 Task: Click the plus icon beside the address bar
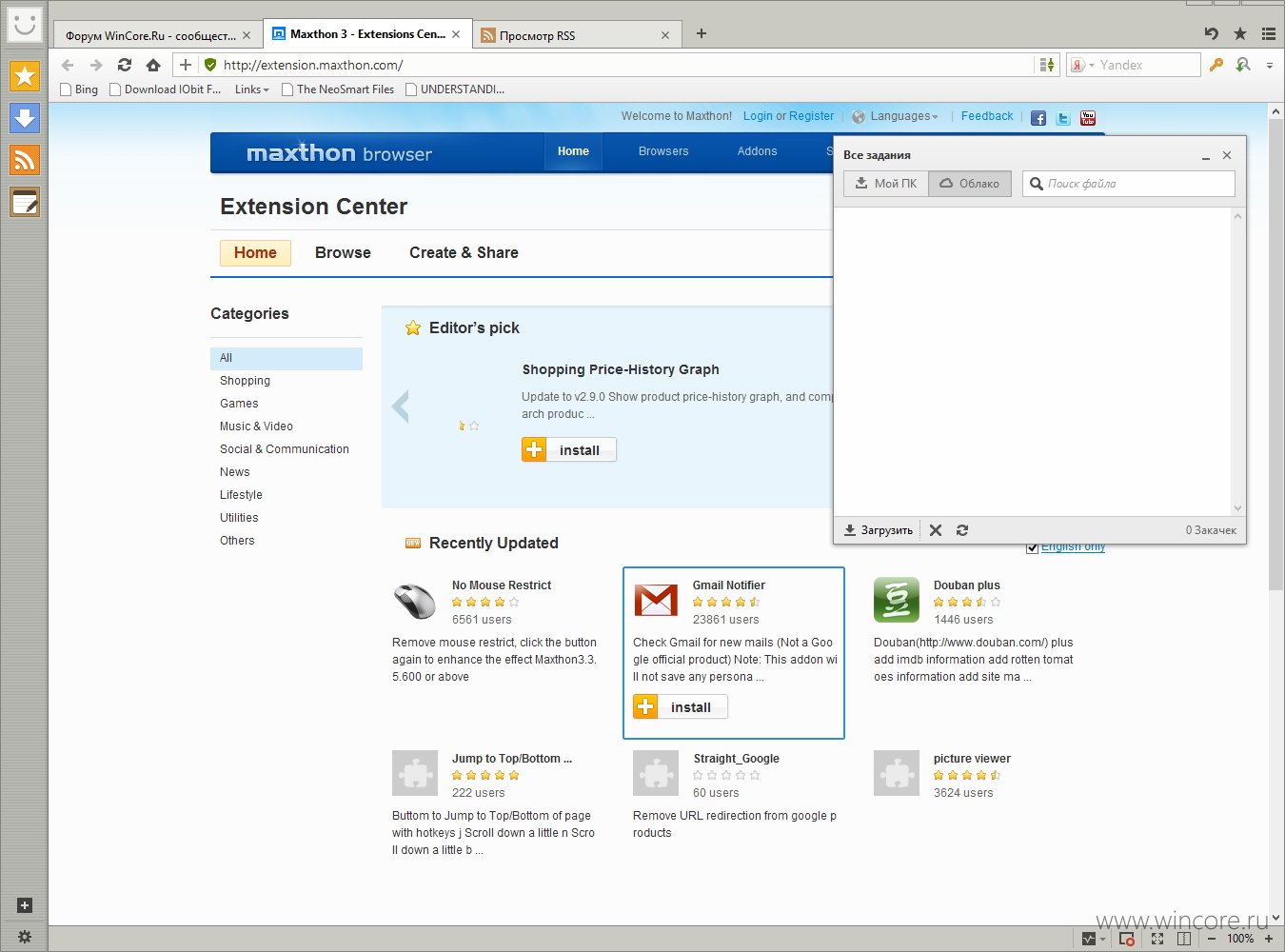click(186, 65)
